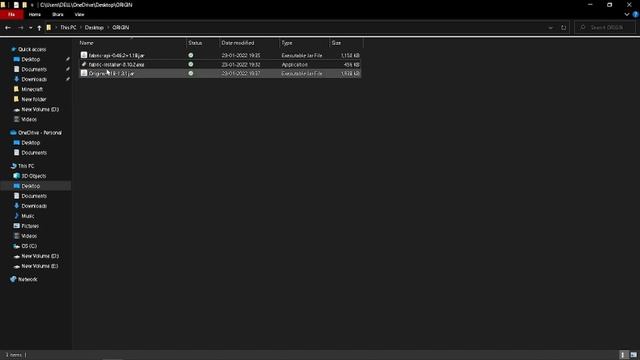Go up one folder level
Viewport: 640px width, 360px height.
point(39,28)
